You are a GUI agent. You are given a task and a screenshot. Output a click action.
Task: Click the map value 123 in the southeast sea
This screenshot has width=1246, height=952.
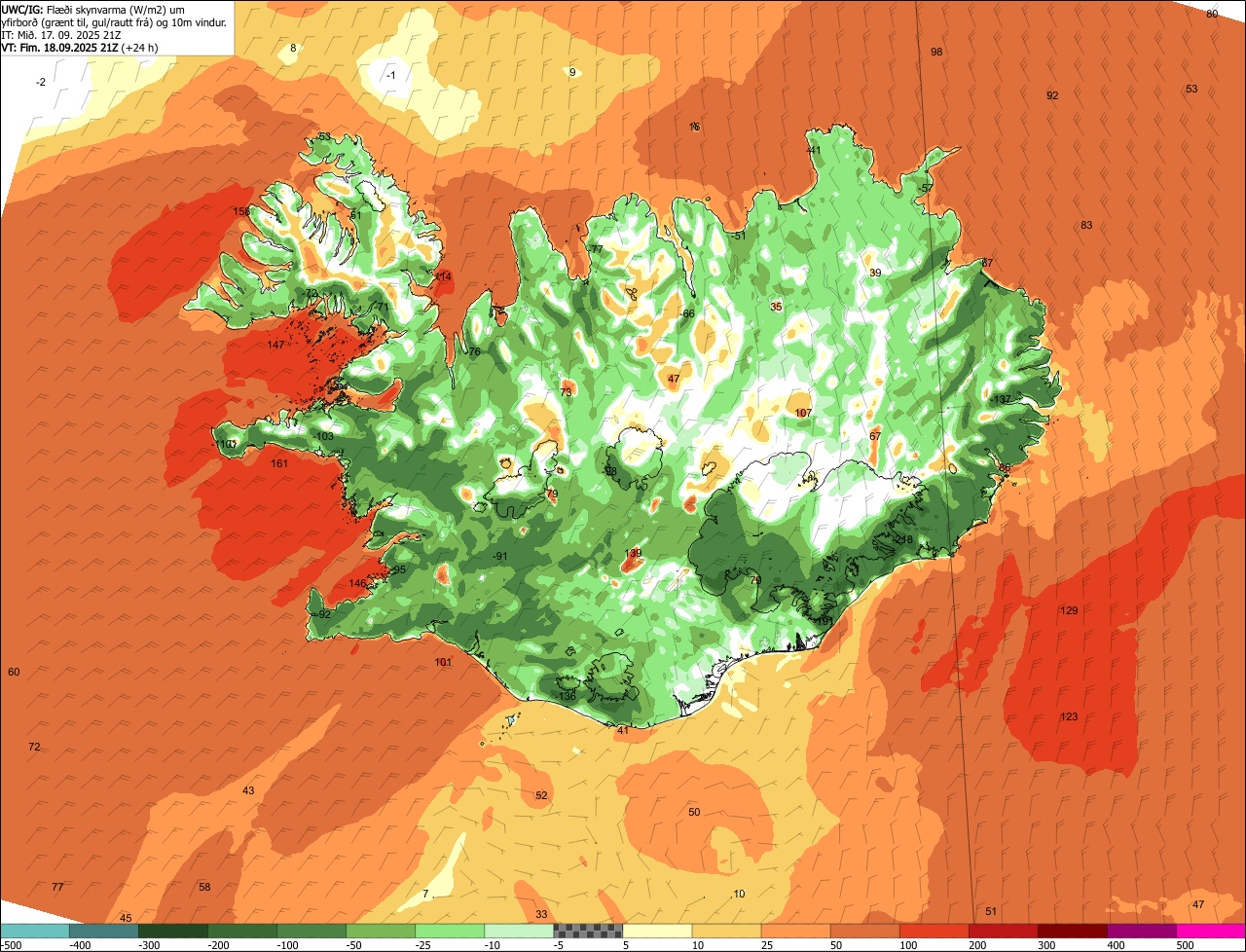tap(1069, 716)
